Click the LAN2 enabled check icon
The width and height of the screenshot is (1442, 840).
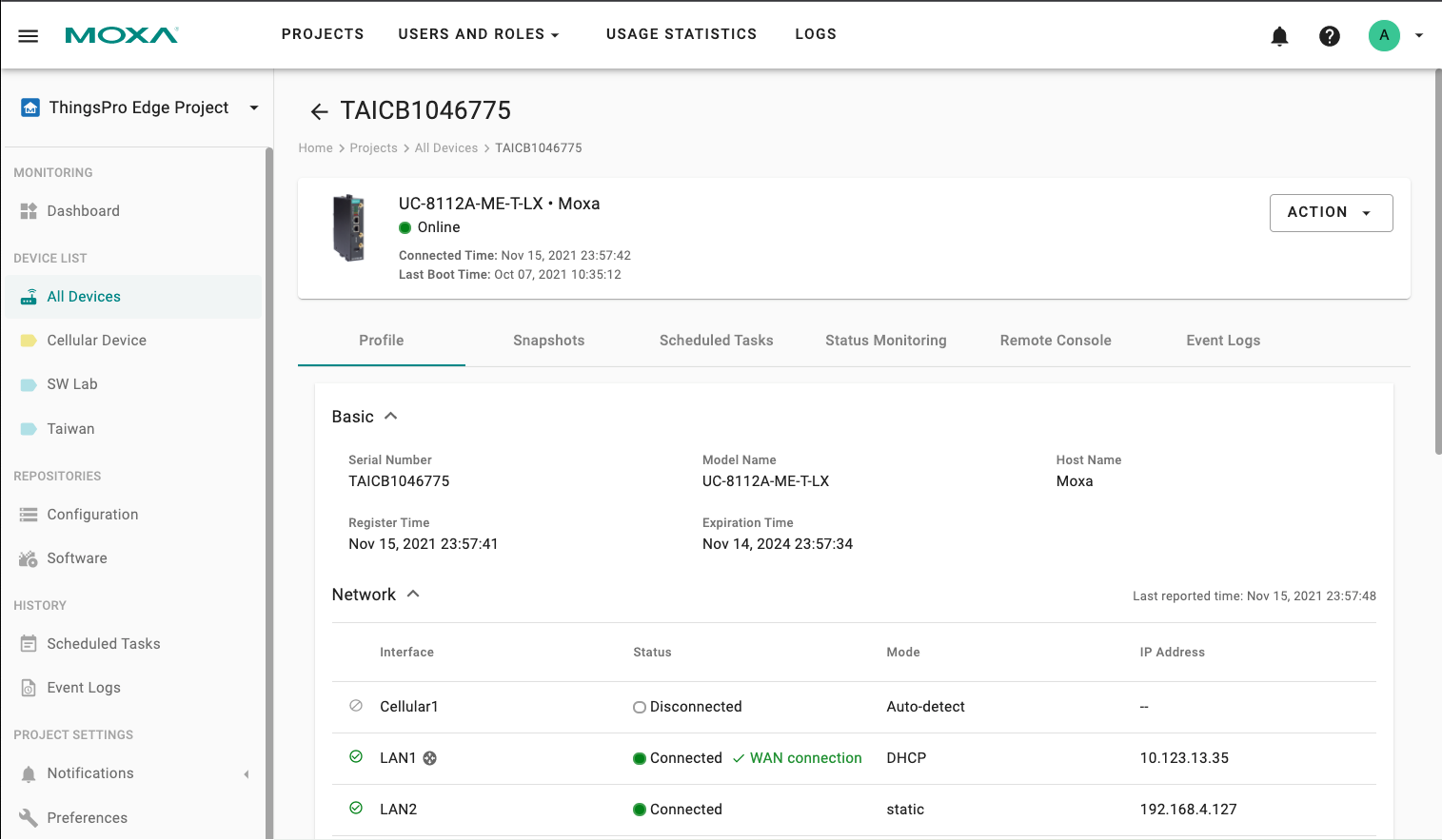[x=356, y=809]
